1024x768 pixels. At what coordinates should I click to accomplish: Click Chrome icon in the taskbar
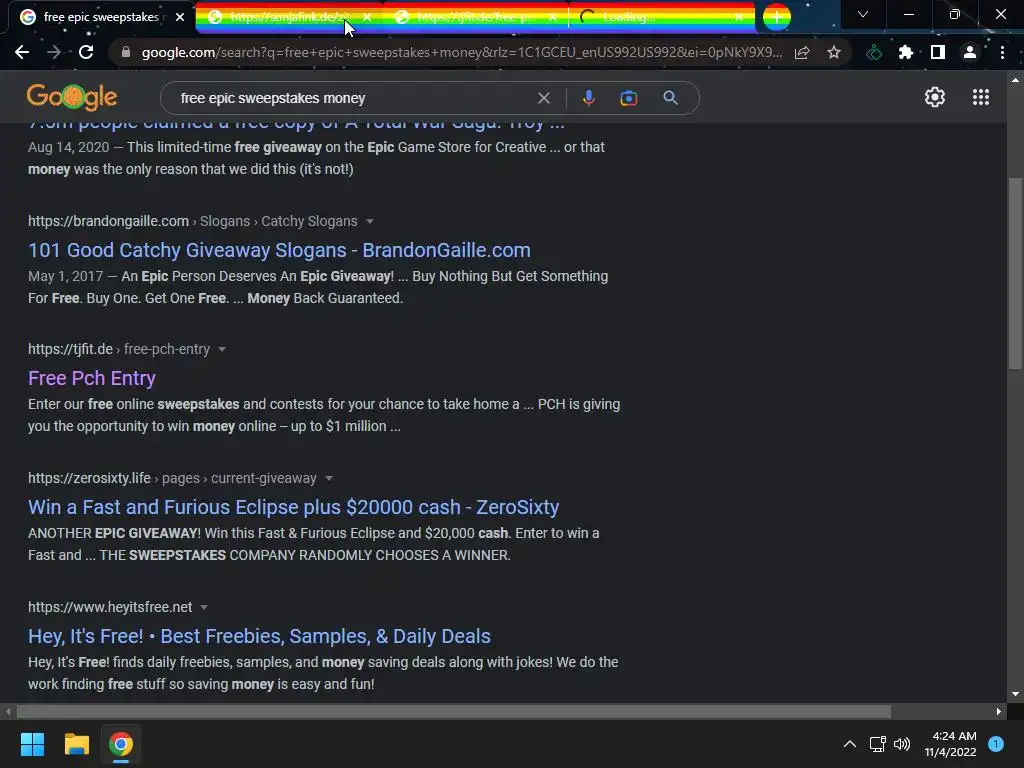click(x=121, y=744)
